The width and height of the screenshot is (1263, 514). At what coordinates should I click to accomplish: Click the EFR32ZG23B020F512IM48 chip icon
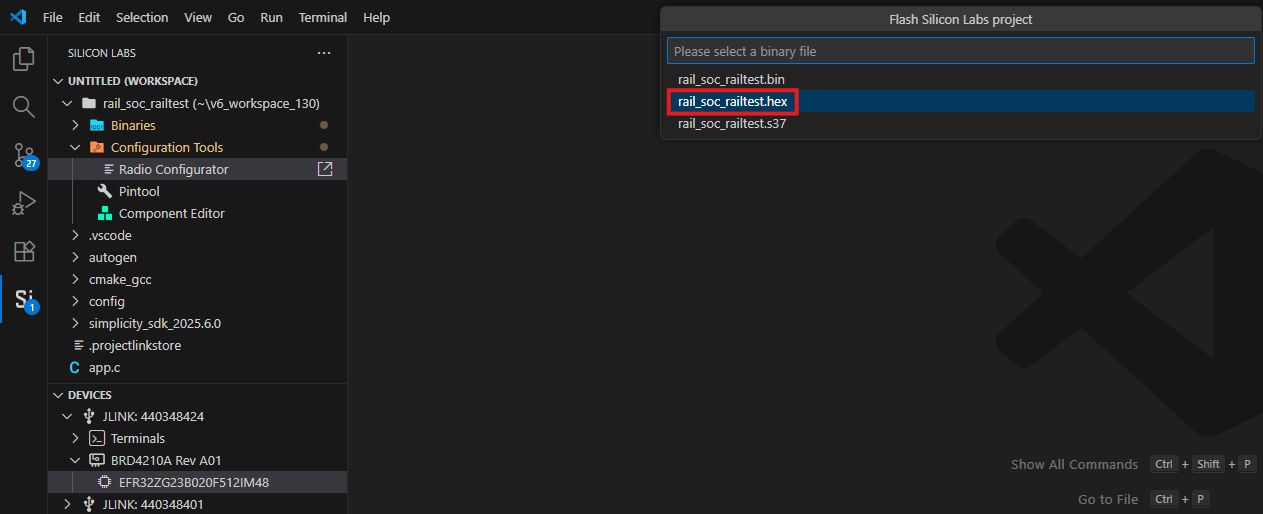coord(104,482)
